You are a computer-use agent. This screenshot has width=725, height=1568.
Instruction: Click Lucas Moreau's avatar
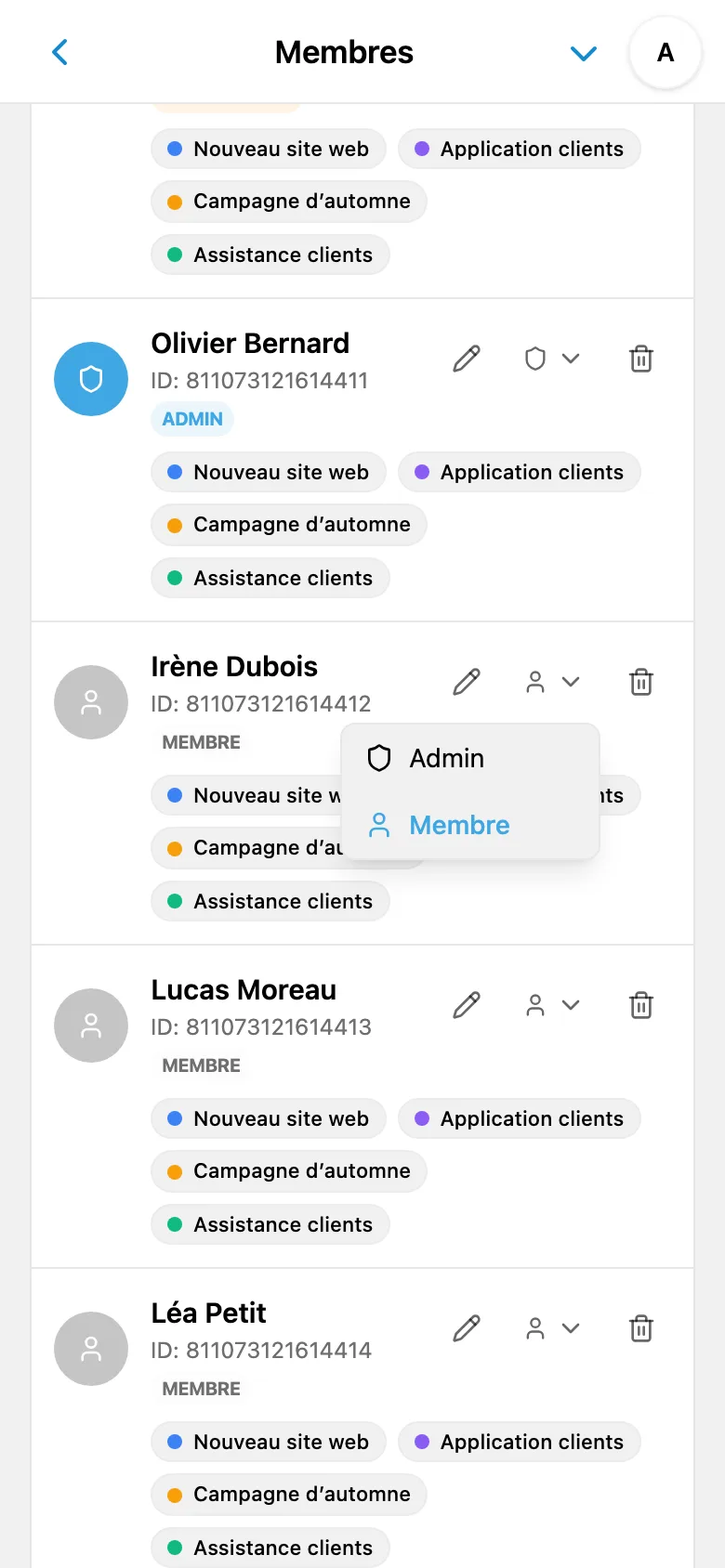91,1026
